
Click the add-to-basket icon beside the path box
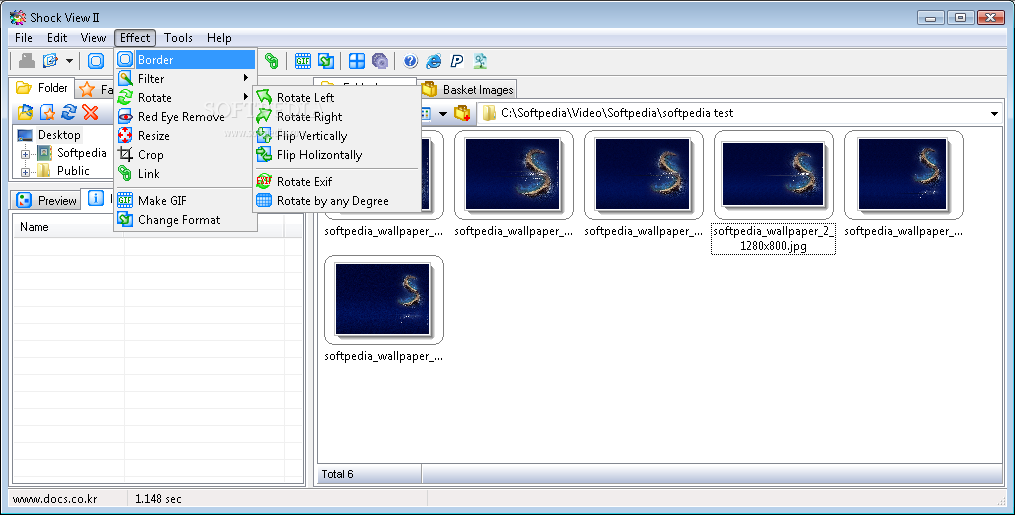coord(462,113)
